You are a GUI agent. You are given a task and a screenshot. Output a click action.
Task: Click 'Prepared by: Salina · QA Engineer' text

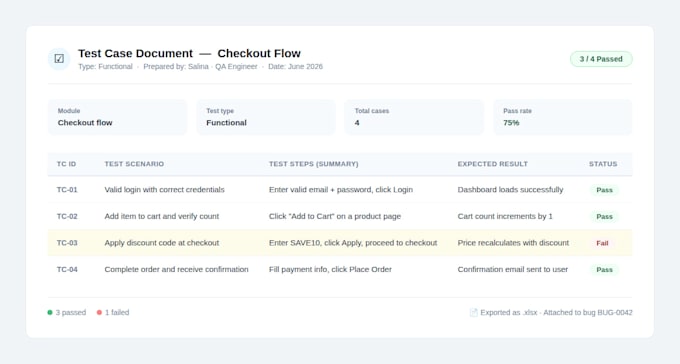[200, 66]
